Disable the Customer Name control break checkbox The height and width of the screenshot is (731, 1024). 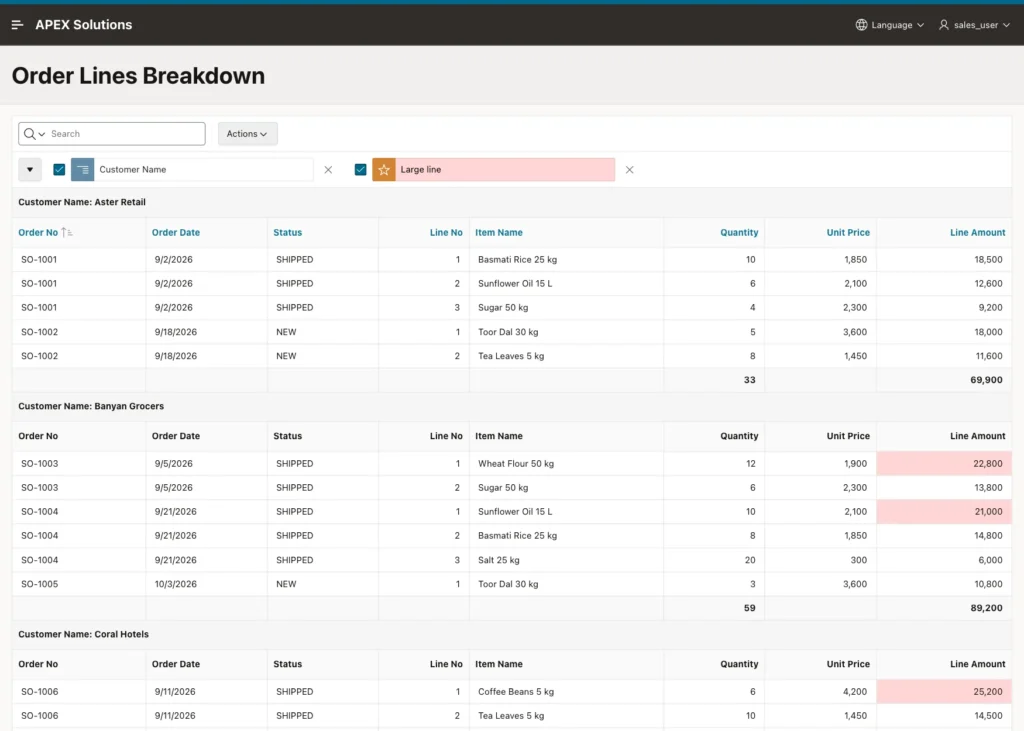[59, 170]
